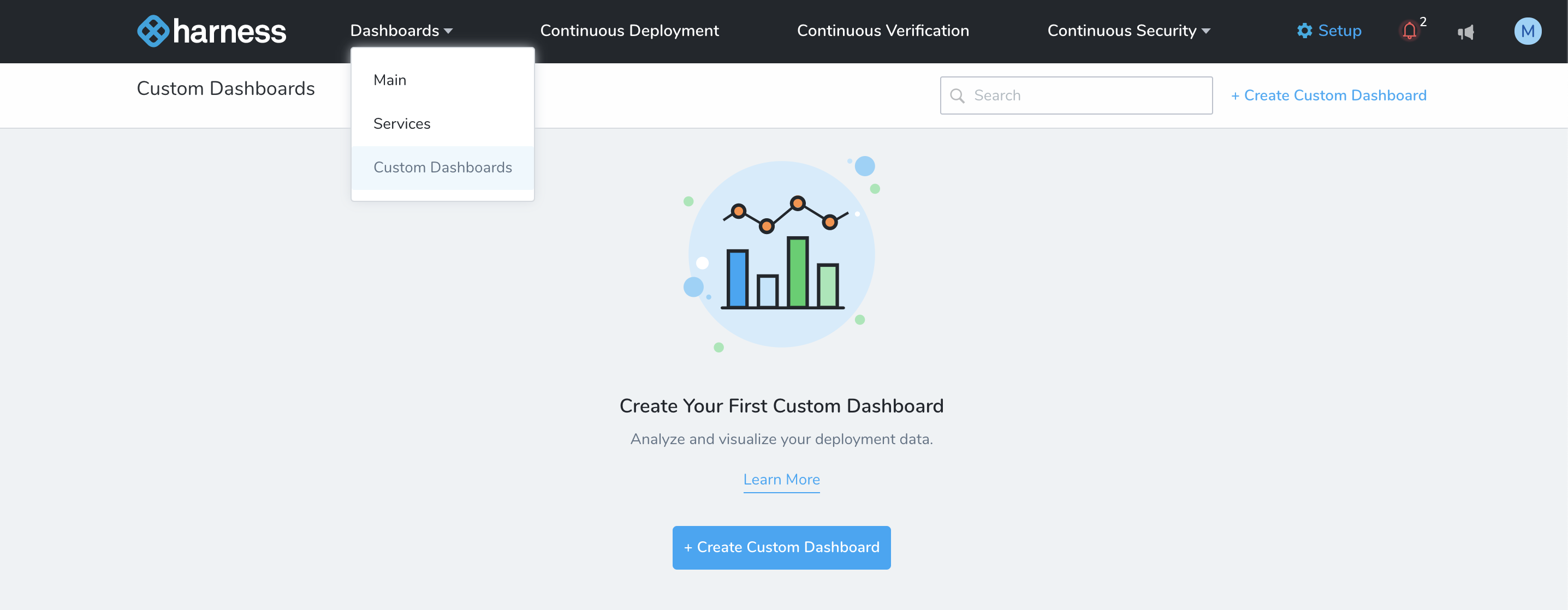Click the magnifier icon in search box
This screenshot has height=610, width=1568.
957,95
